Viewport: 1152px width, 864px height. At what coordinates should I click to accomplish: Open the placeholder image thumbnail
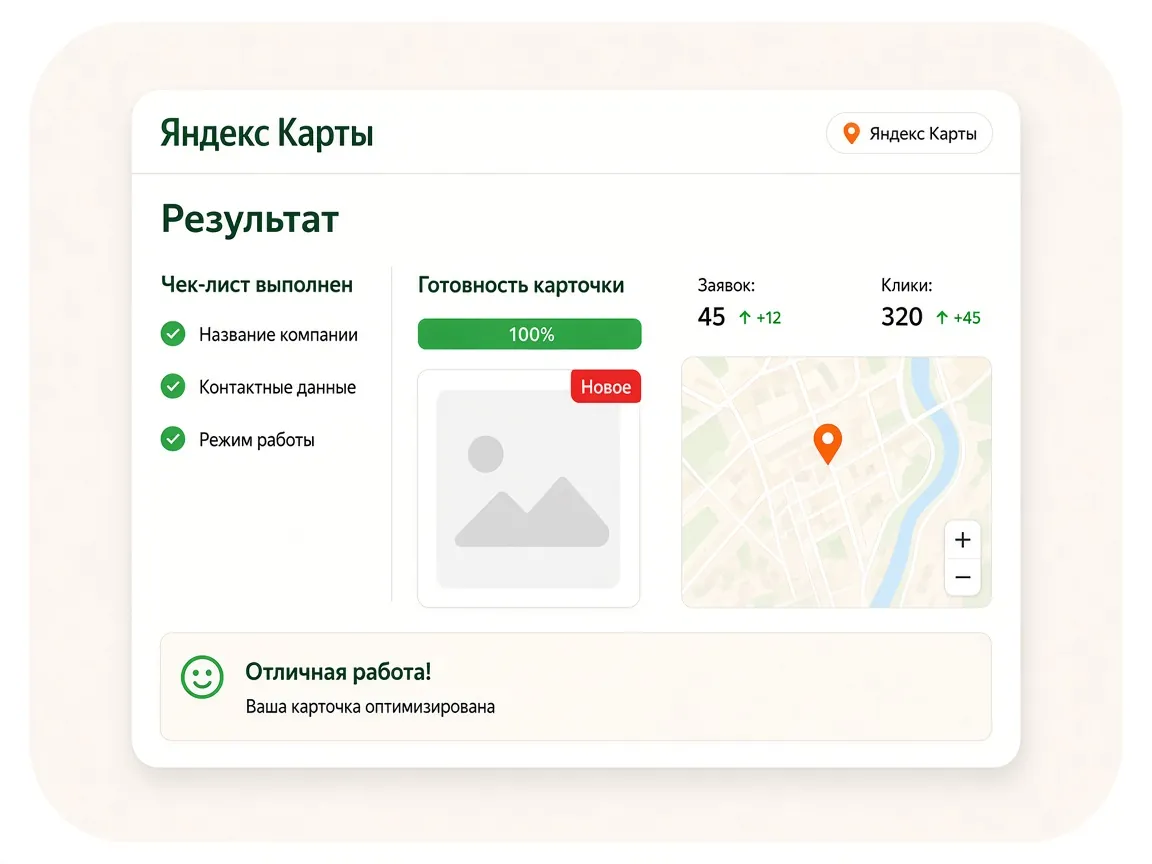(x=528, y=489)
